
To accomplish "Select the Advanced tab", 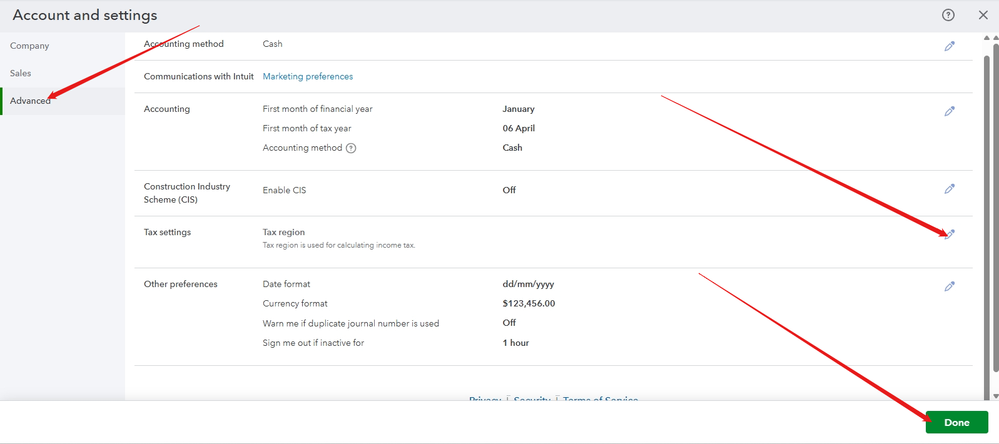I will [x=31, y=101].
